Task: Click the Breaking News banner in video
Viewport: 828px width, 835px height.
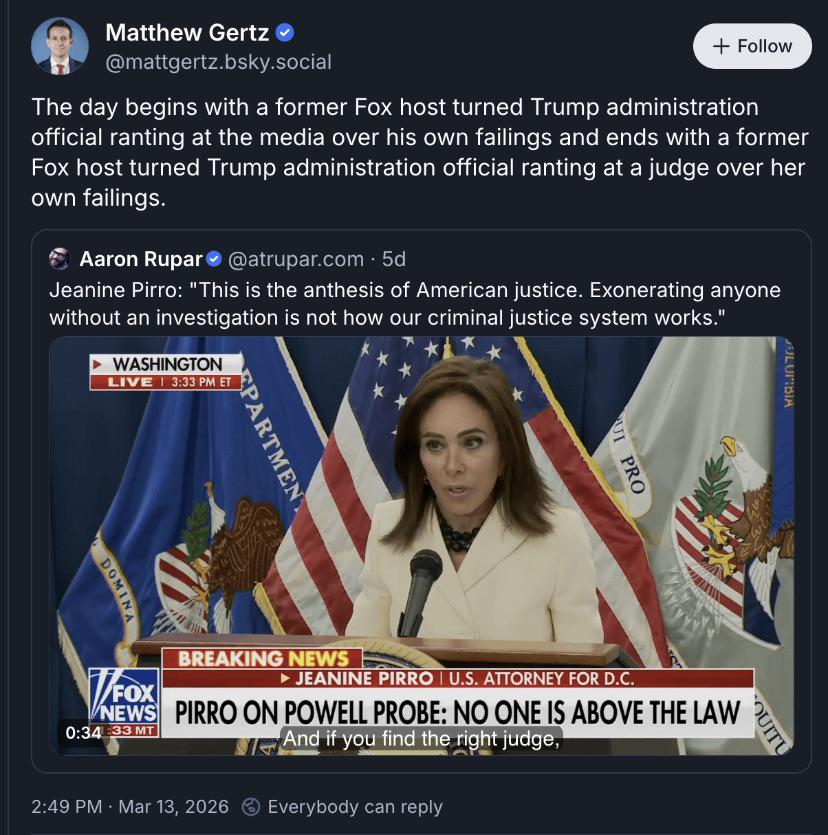Action: [263, 658]
